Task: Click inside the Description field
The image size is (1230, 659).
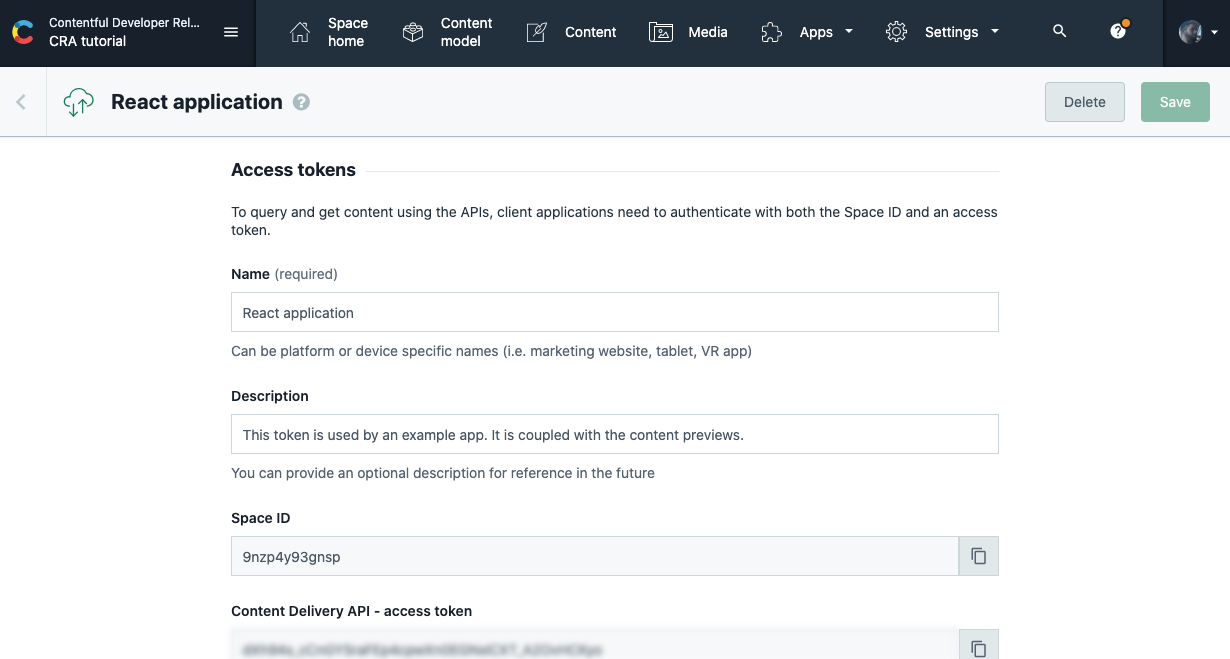Action: [614, 434]
